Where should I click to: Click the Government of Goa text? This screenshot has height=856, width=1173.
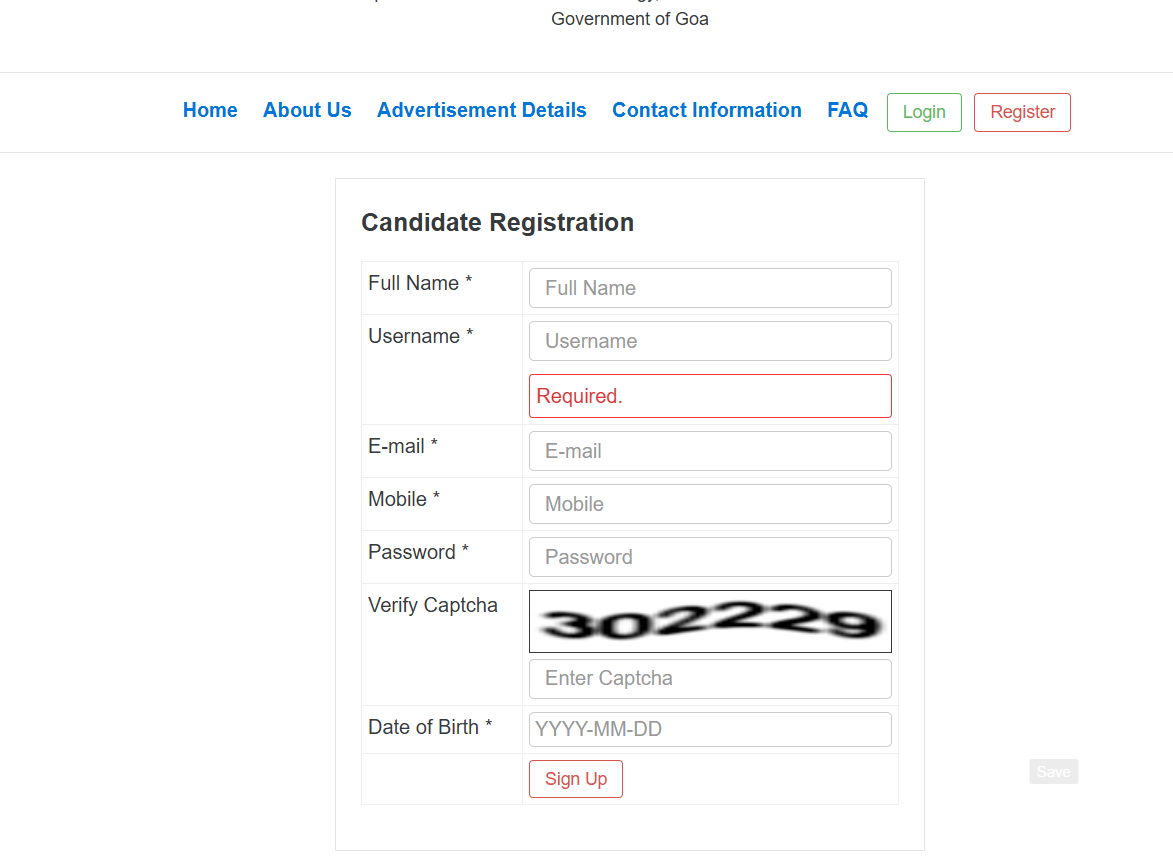(629, 19)
